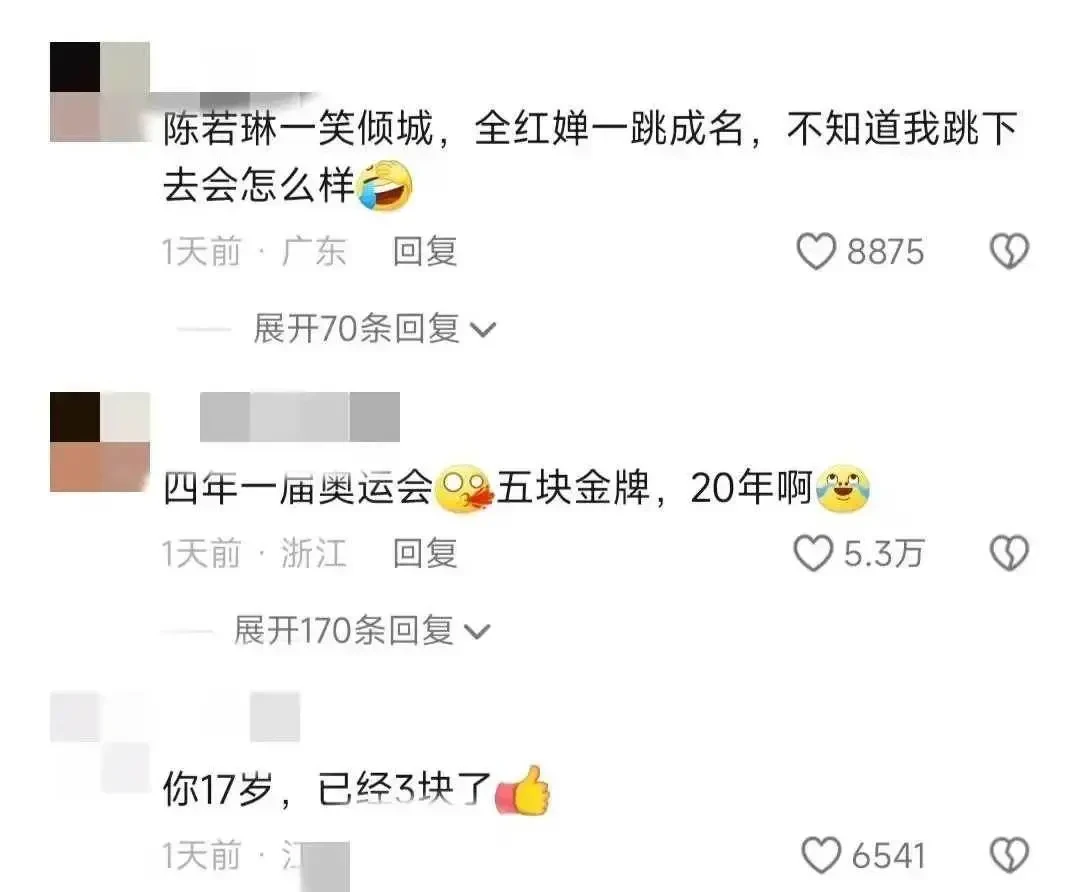The image size is (1080, 892).
Task: Open first commenter's avatar
Action: pos(100,92)
